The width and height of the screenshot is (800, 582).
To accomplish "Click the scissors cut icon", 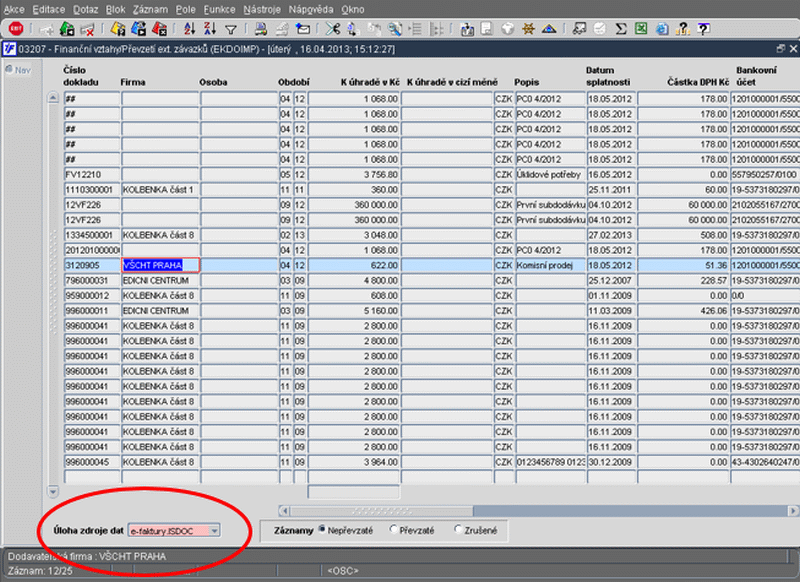I will tap(333, 29).
